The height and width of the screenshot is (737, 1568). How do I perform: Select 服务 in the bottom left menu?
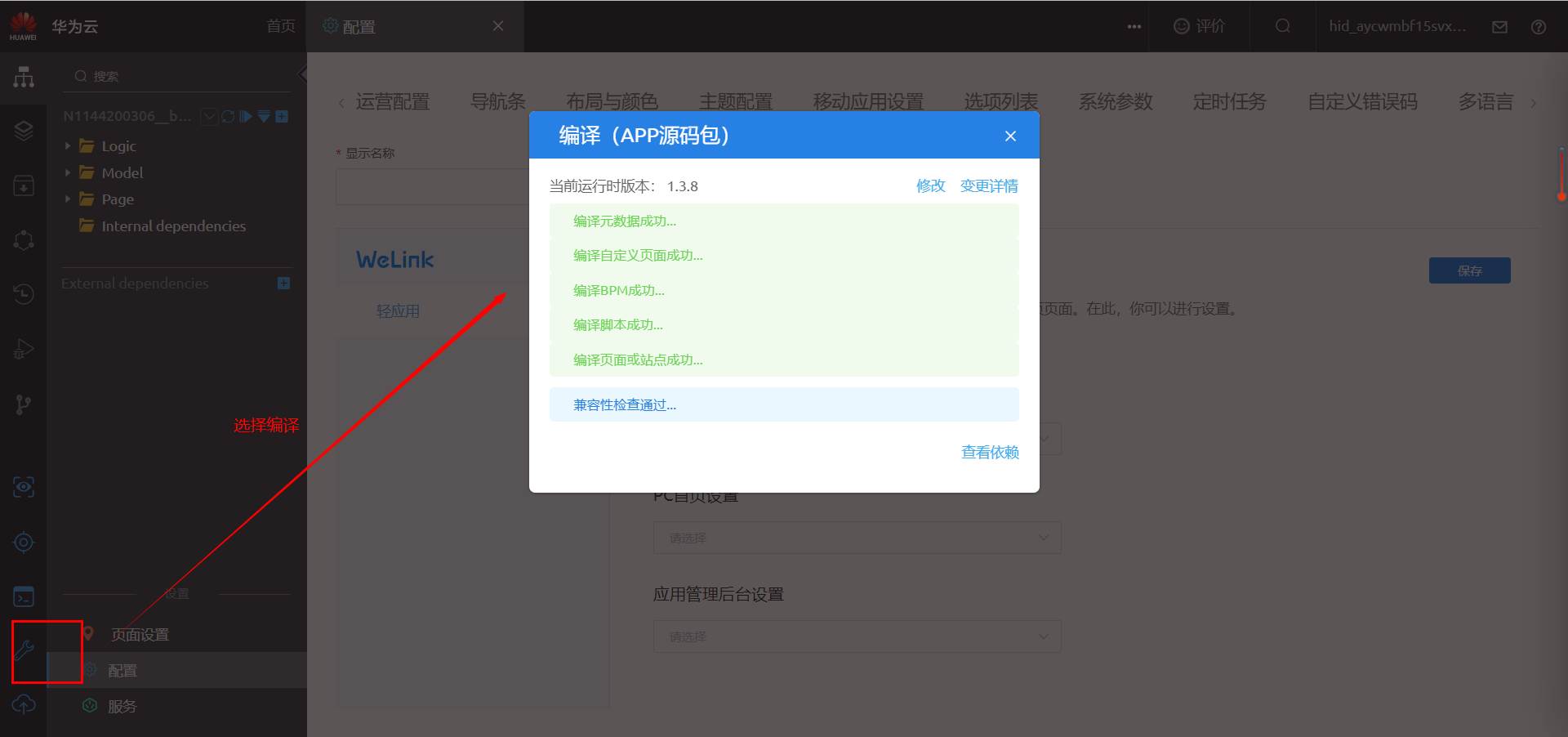coord(123,706)
